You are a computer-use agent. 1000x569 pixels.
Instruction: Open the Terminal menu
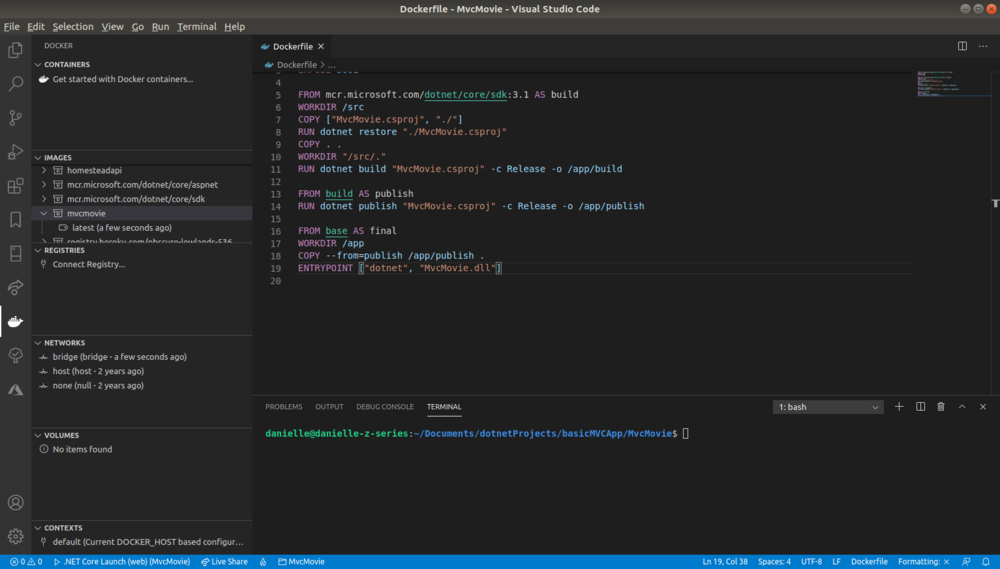197,26
